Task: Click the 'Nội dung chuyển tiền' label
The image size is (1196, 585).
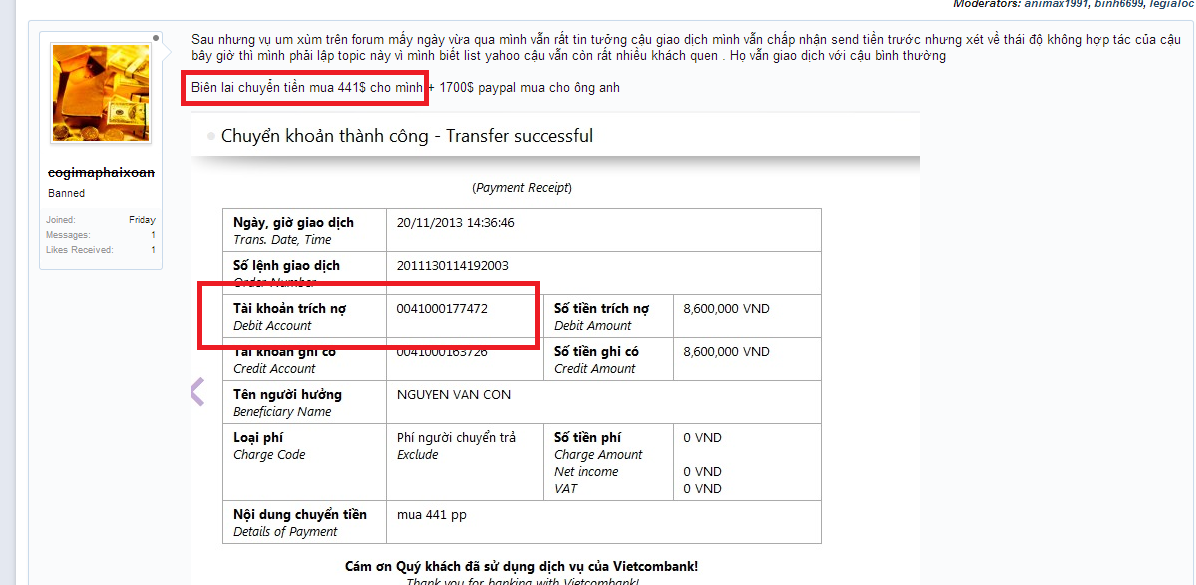Action: click(x=300, y=514)
